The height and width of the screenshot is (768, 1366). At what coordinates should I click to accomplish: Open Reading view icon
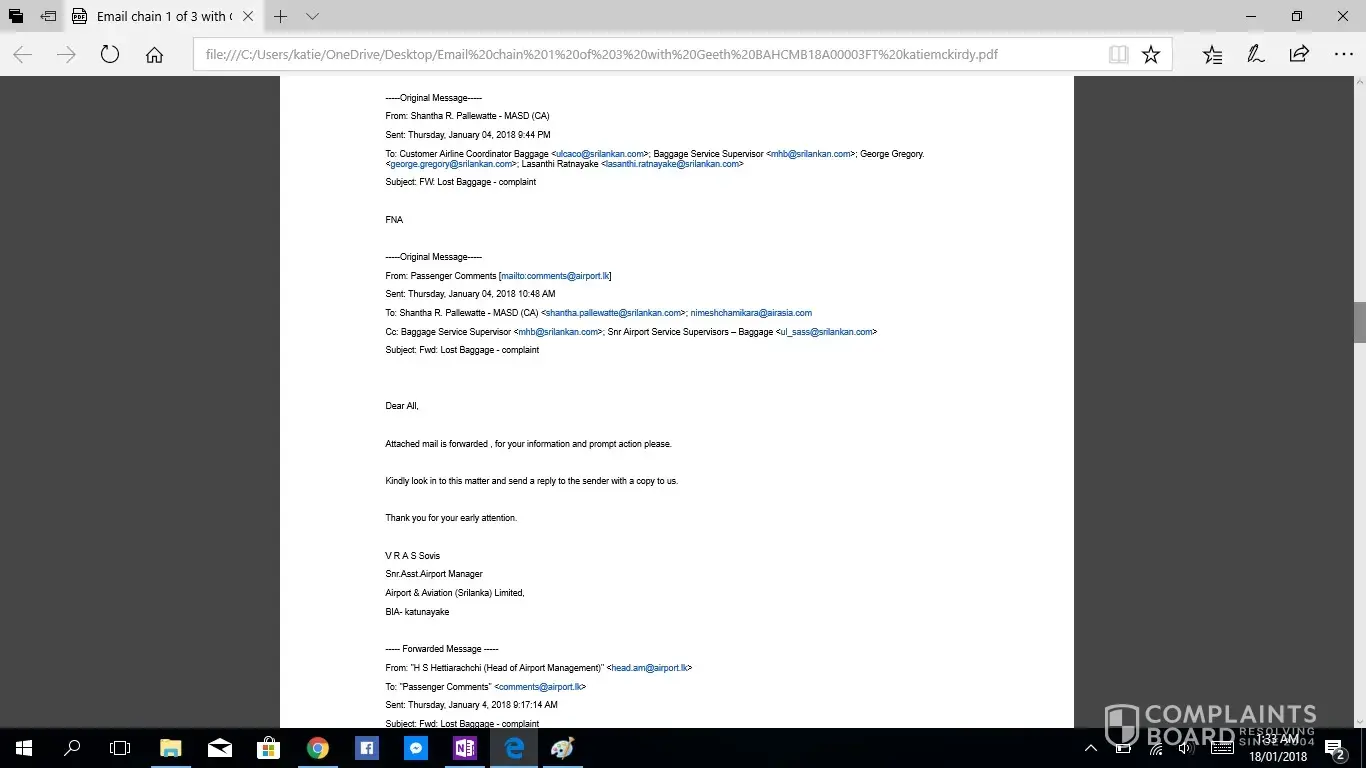click(1119, 55)
